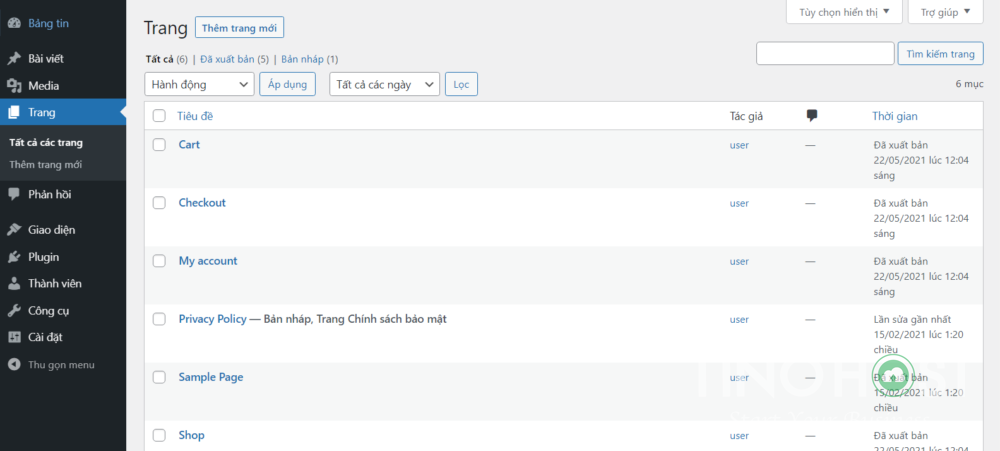The height and width of the screenshot is (451, 1000).
Task: Sort by Thời gian column header
Action: [x=895, y=116]
